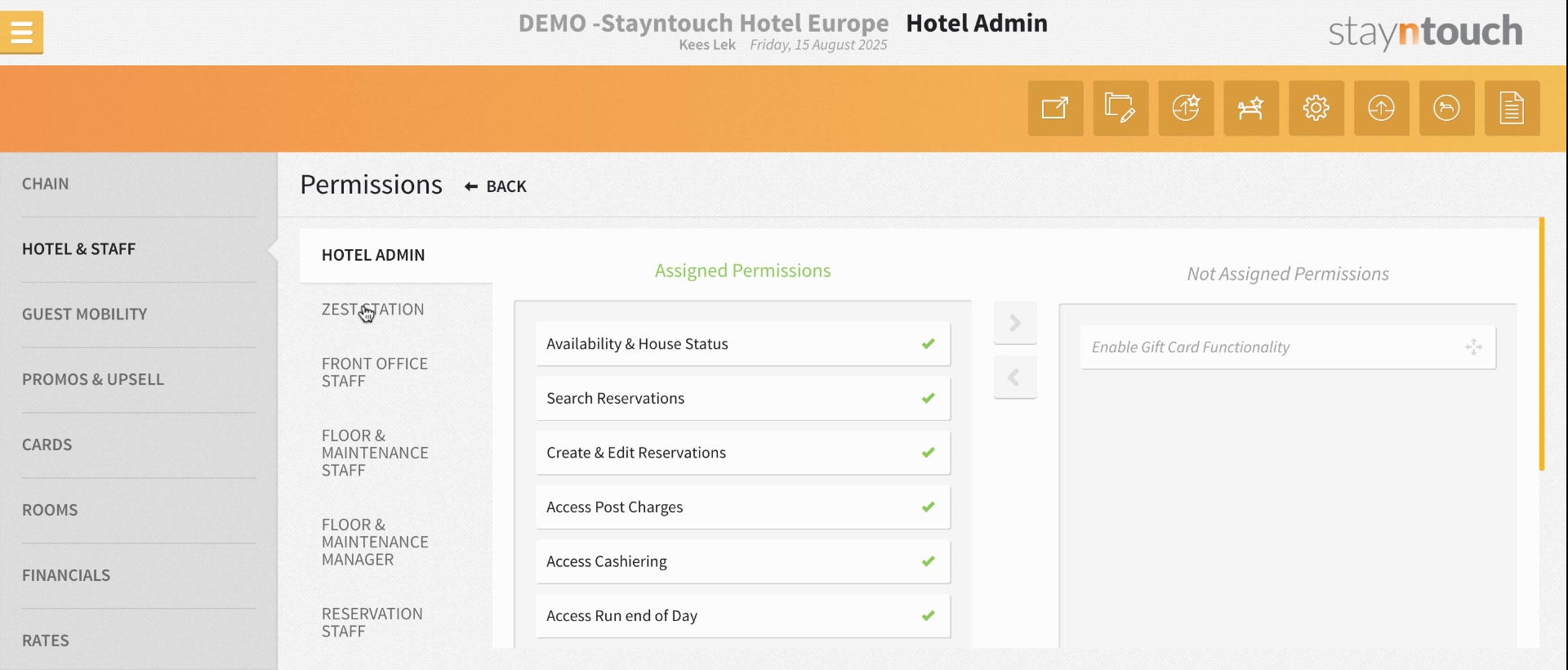The height and width of the screenshot is (670, 1568).
Task: Click the orange vertical scrollbar
Action: (1542, 343)
